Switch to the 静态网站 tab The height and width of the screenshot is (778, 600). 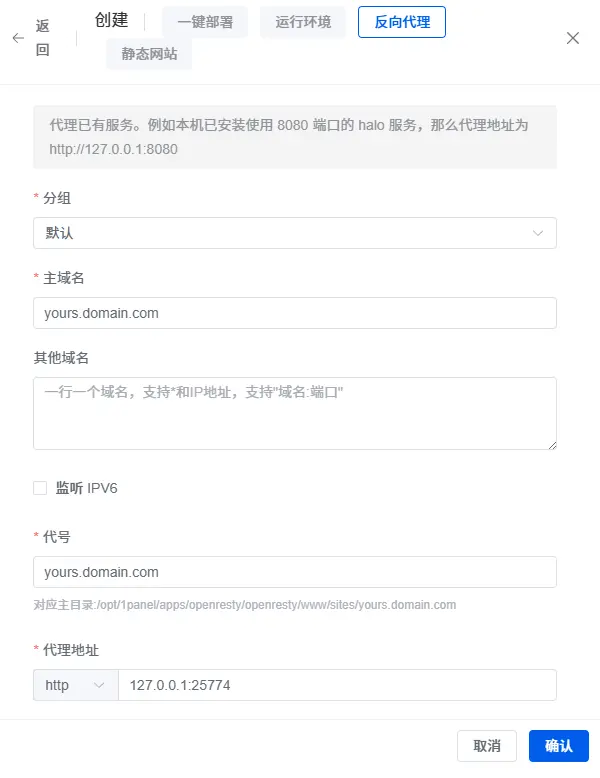(x=149, y=54)
